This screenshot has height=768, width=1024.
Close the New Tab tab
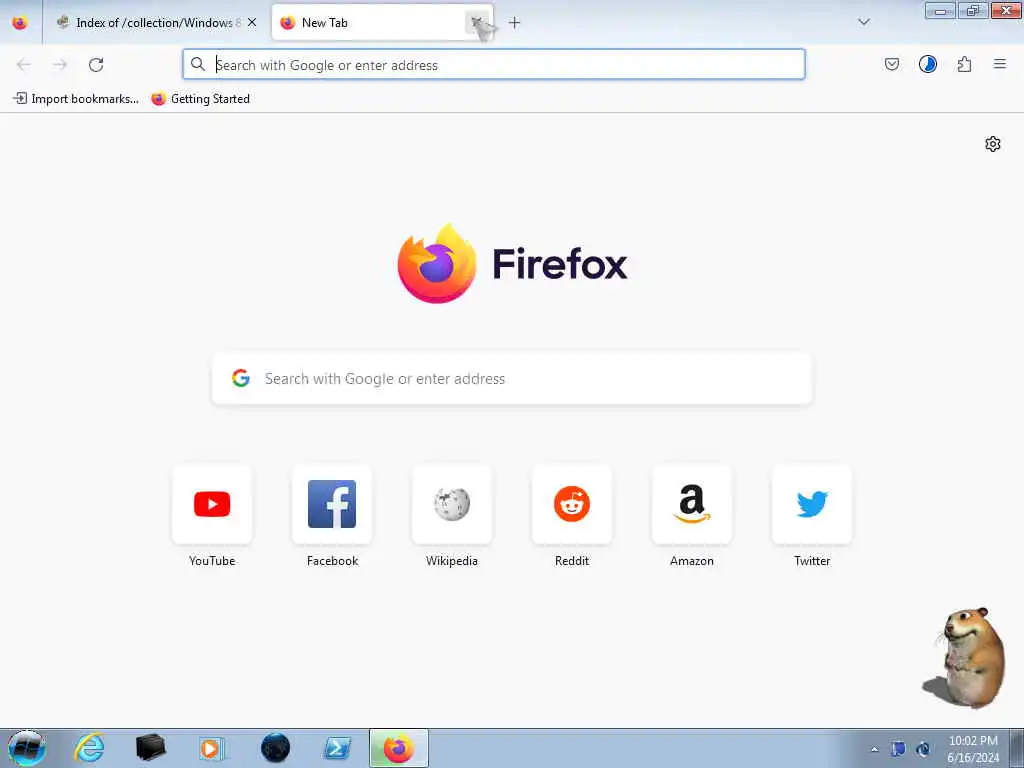(x=477, y=23)
